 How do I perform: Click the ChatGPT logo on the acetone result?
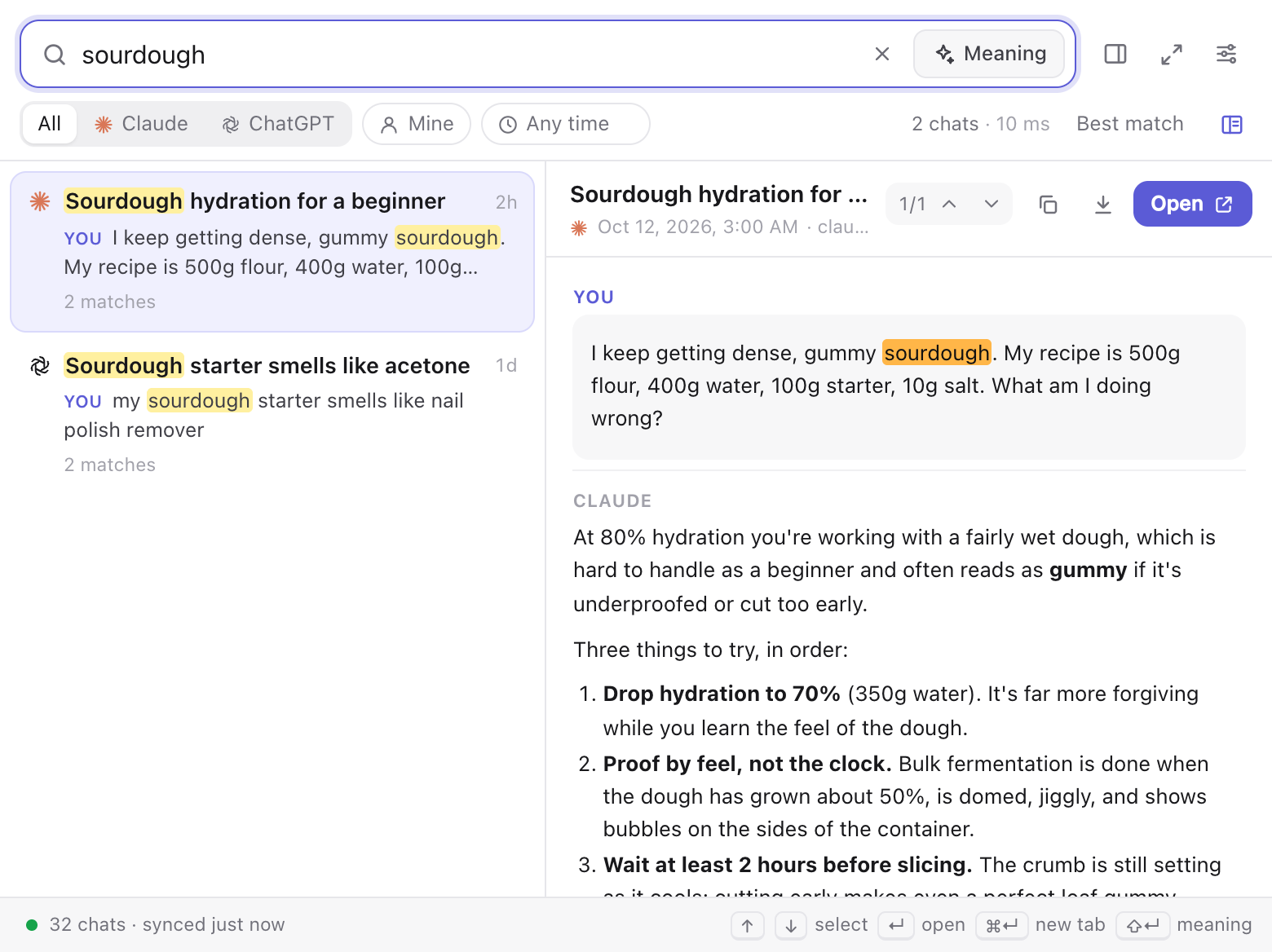pyautogui.click(x=40, y=366)
